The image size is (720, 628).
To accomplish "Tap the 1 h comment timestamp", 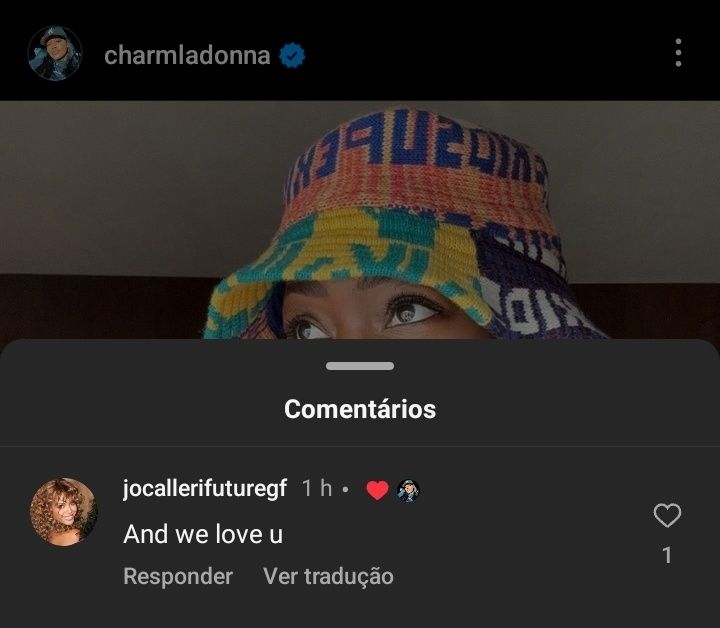I will pyautogui.click(x=317, y=488).
